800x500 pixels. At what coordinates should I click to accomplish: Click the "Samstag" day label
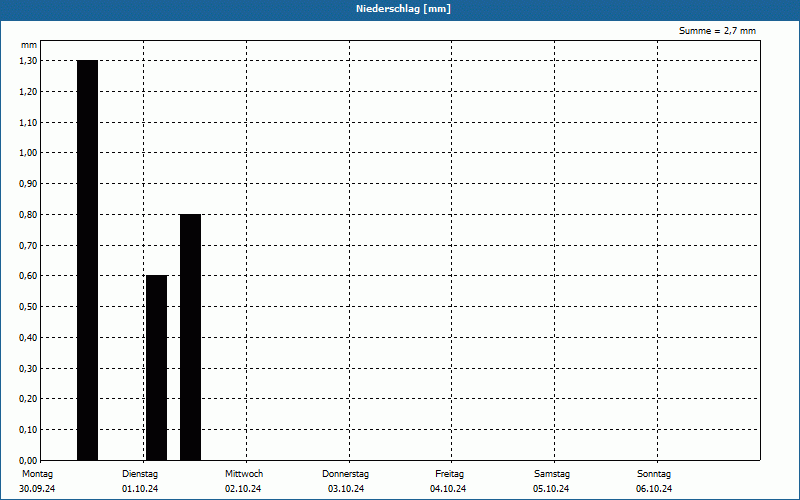(x=552, y=474)
